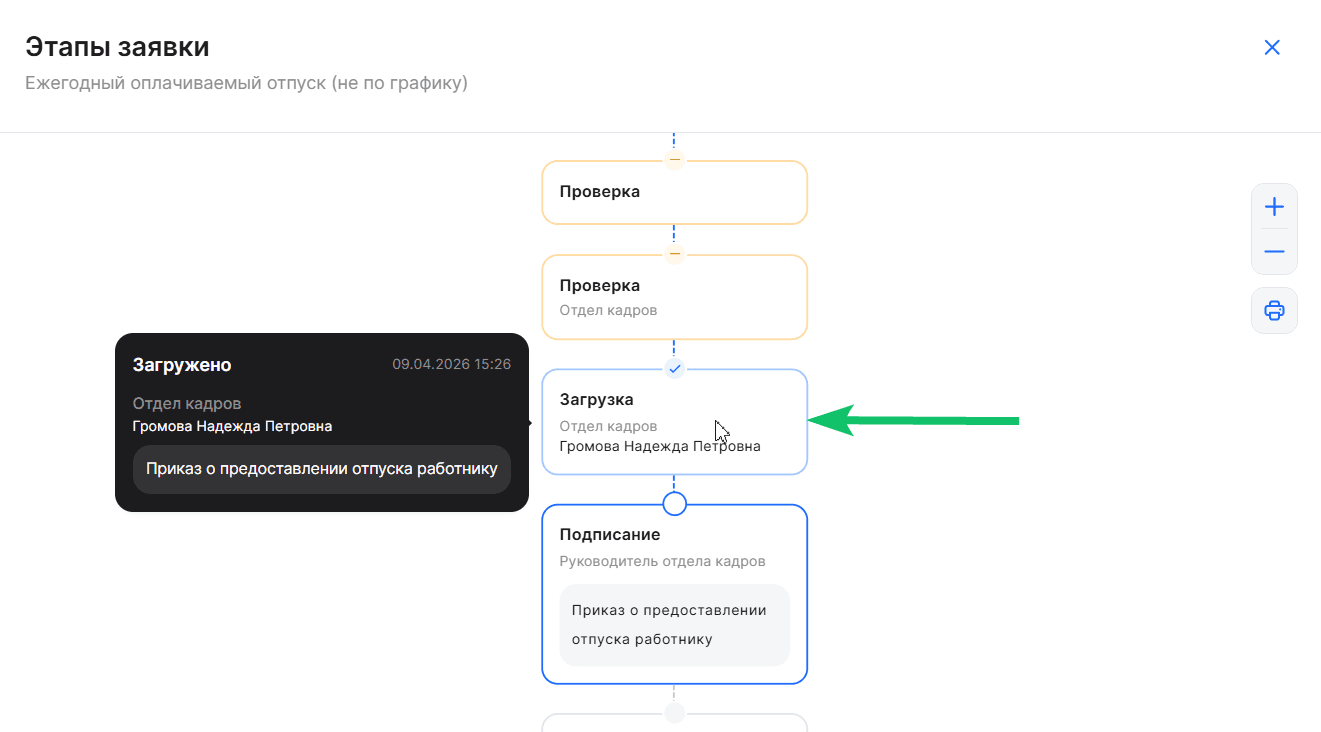The image size is (1321, 732).
Task: Click the blue checkmark above the Загрузка stage
Action: click(x=674, y=368)
